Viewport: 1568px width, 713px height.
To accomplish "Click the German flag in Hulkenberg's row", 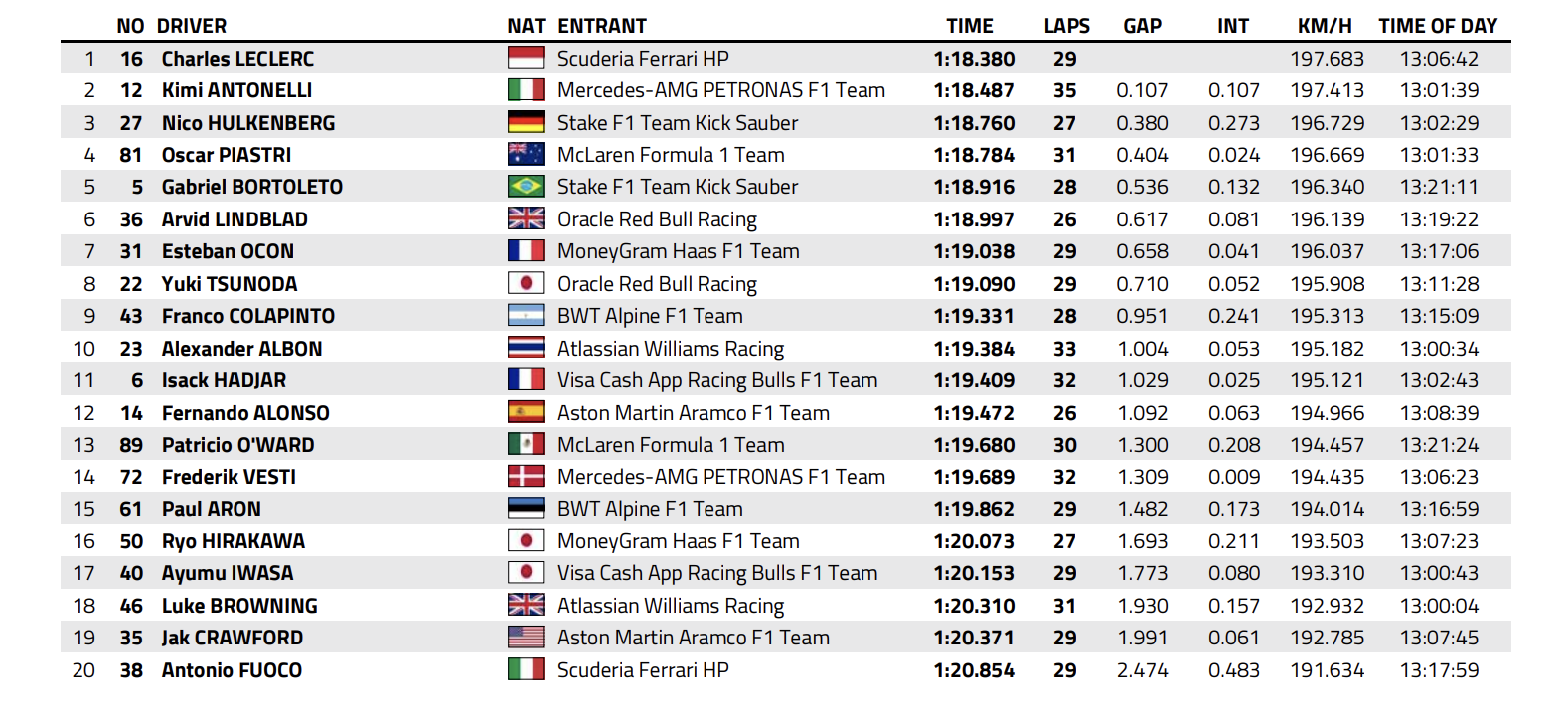I will (526, 123).
